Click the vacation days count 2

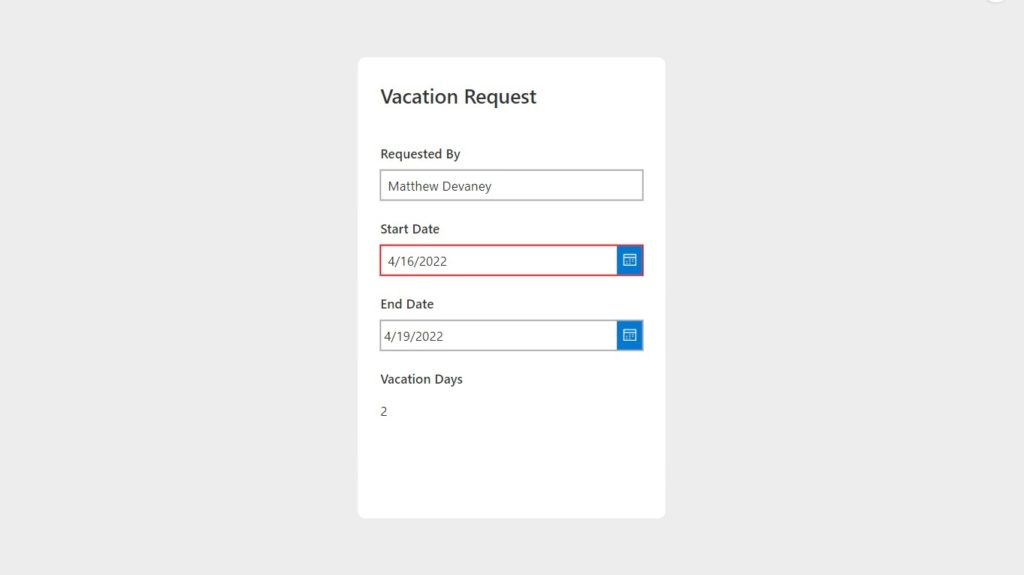[x=384, y=412]
